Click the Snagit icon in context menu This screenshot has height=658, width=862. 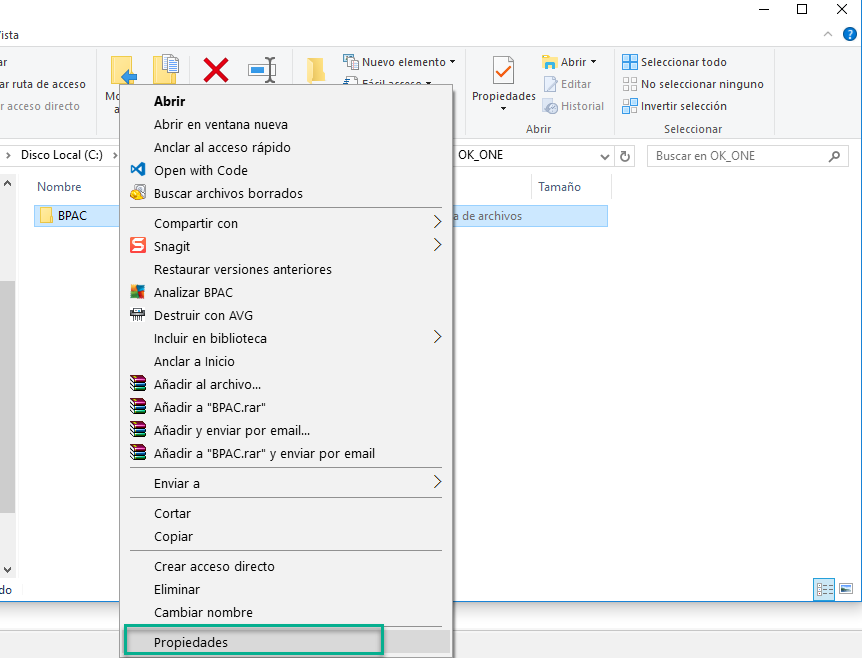138,246
